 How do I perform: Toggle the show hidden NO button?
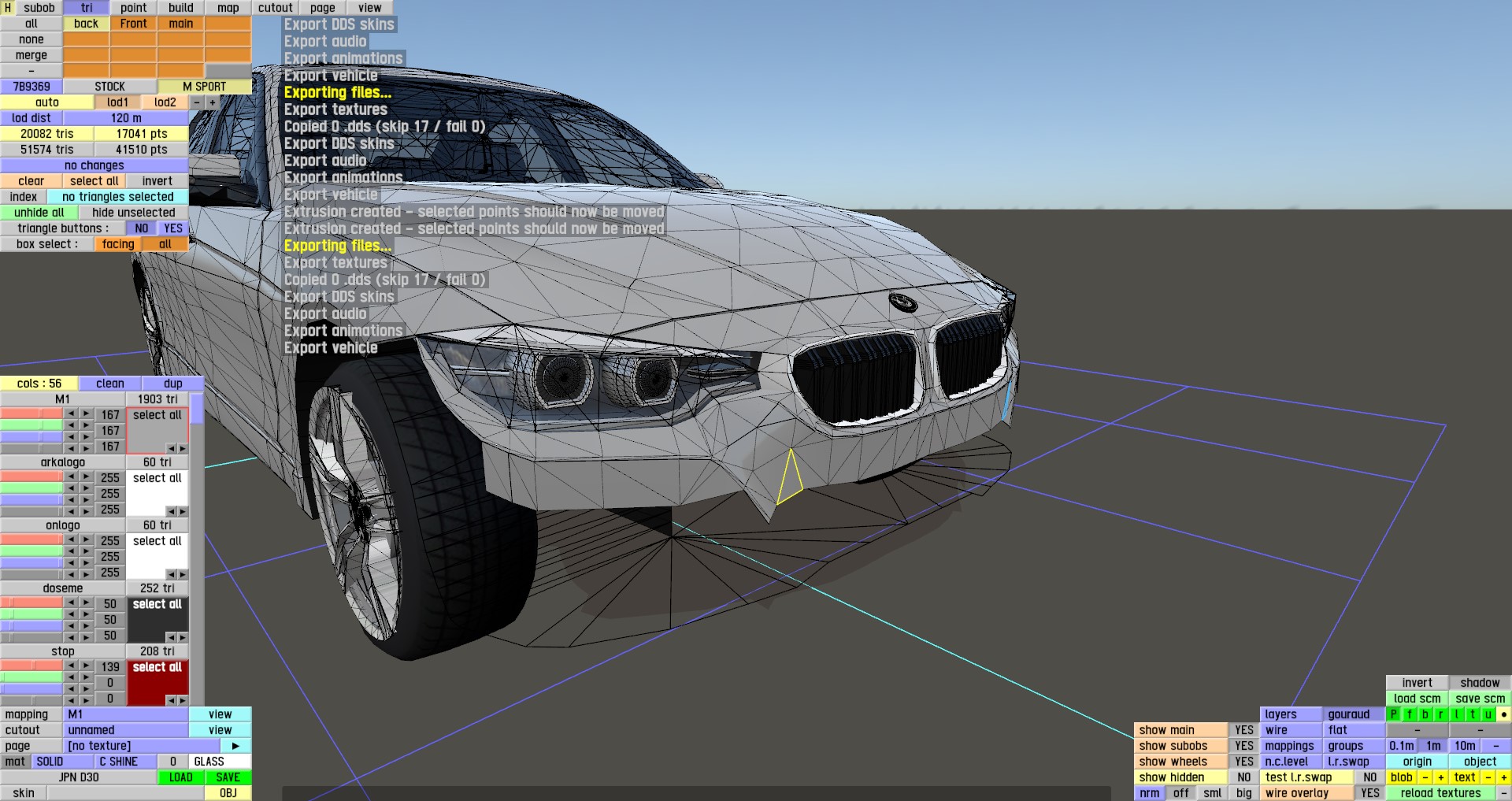1244,777
